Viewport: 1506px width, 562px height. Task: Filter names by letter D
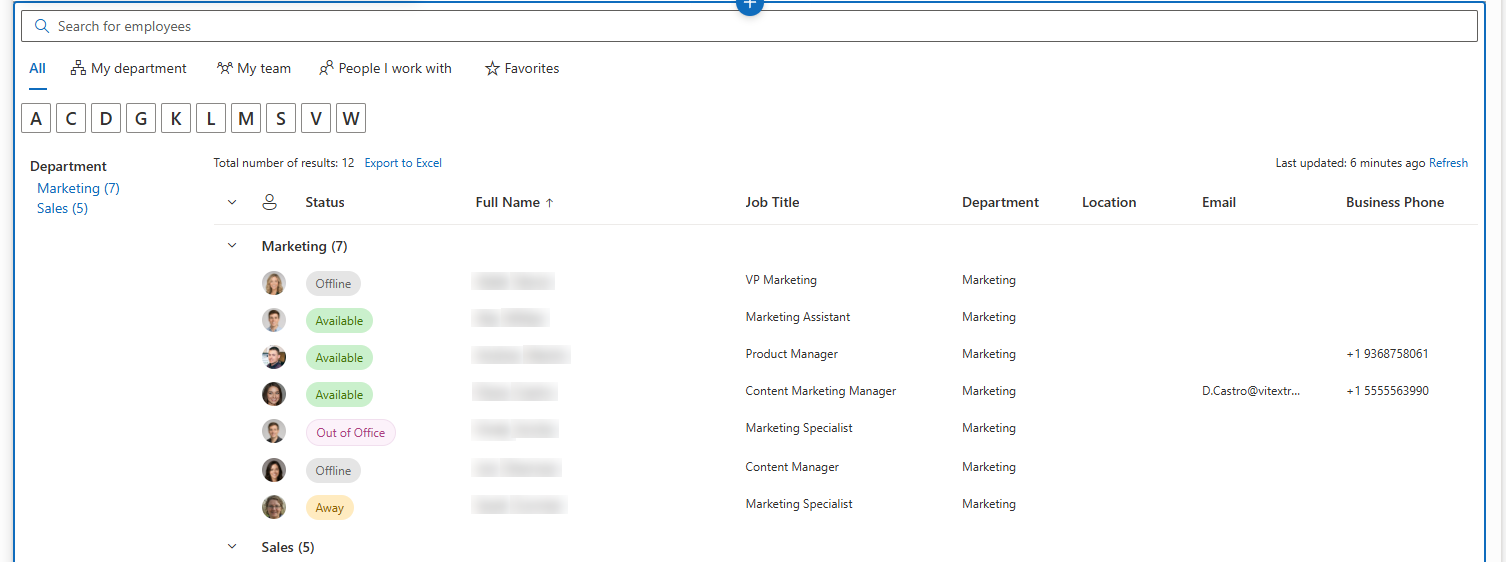click(106, 119)
